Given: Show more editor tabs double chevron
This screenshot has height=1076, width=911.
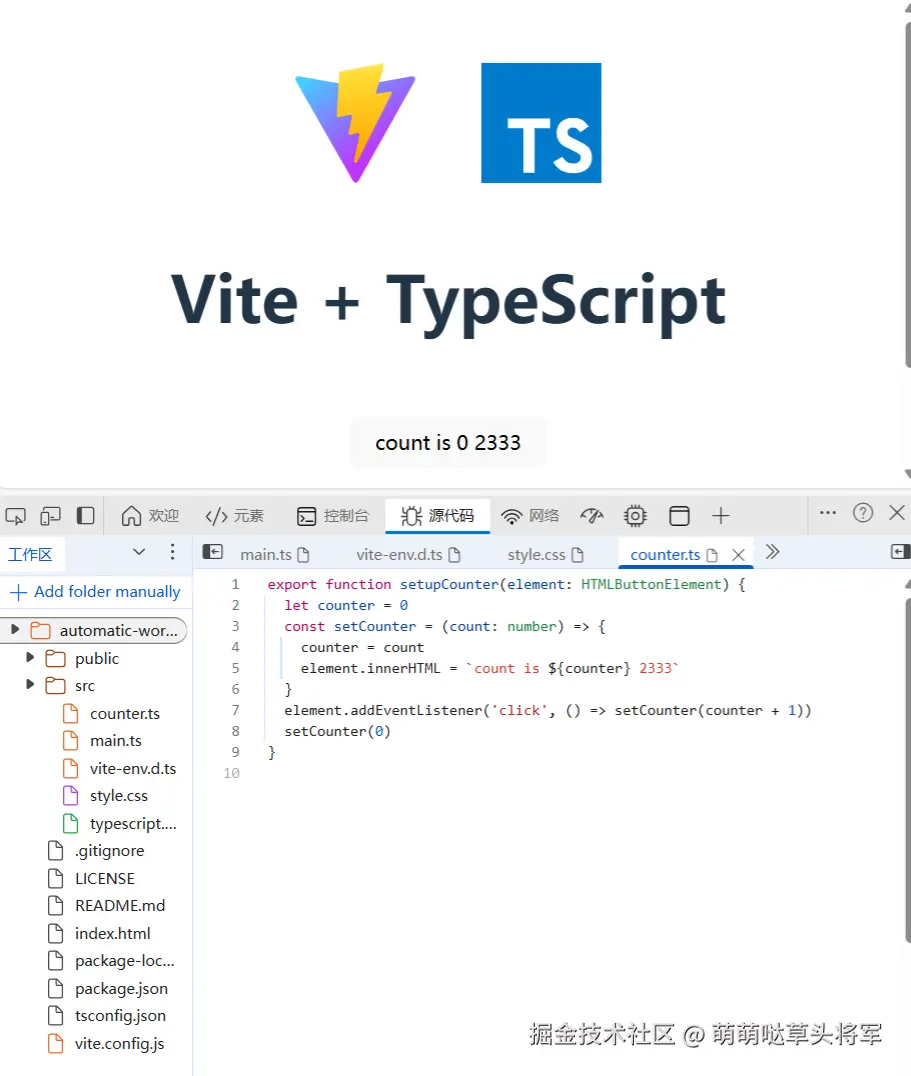Looking at the screenshot, I should (x=772, y=552).
